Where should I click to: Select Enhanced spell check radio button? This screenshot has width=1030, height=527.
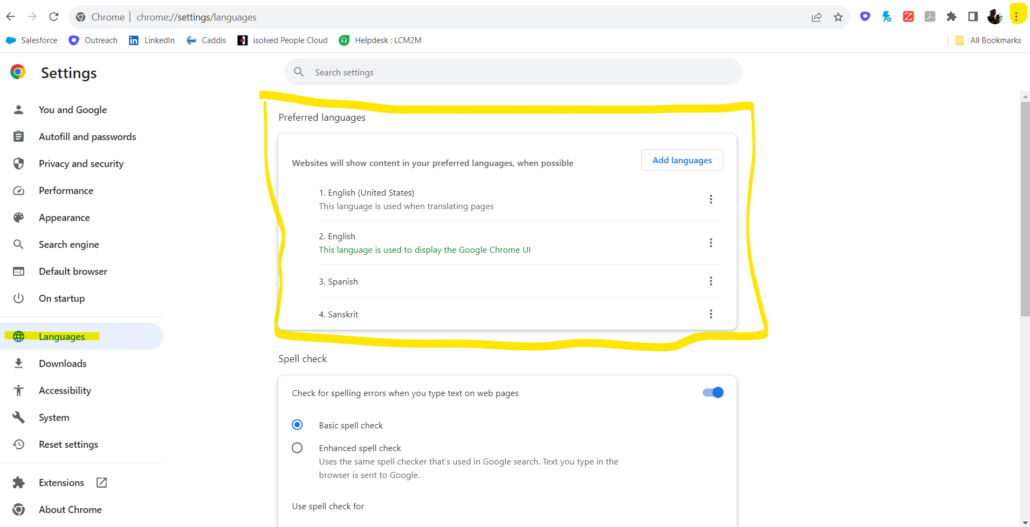point(297,448)
